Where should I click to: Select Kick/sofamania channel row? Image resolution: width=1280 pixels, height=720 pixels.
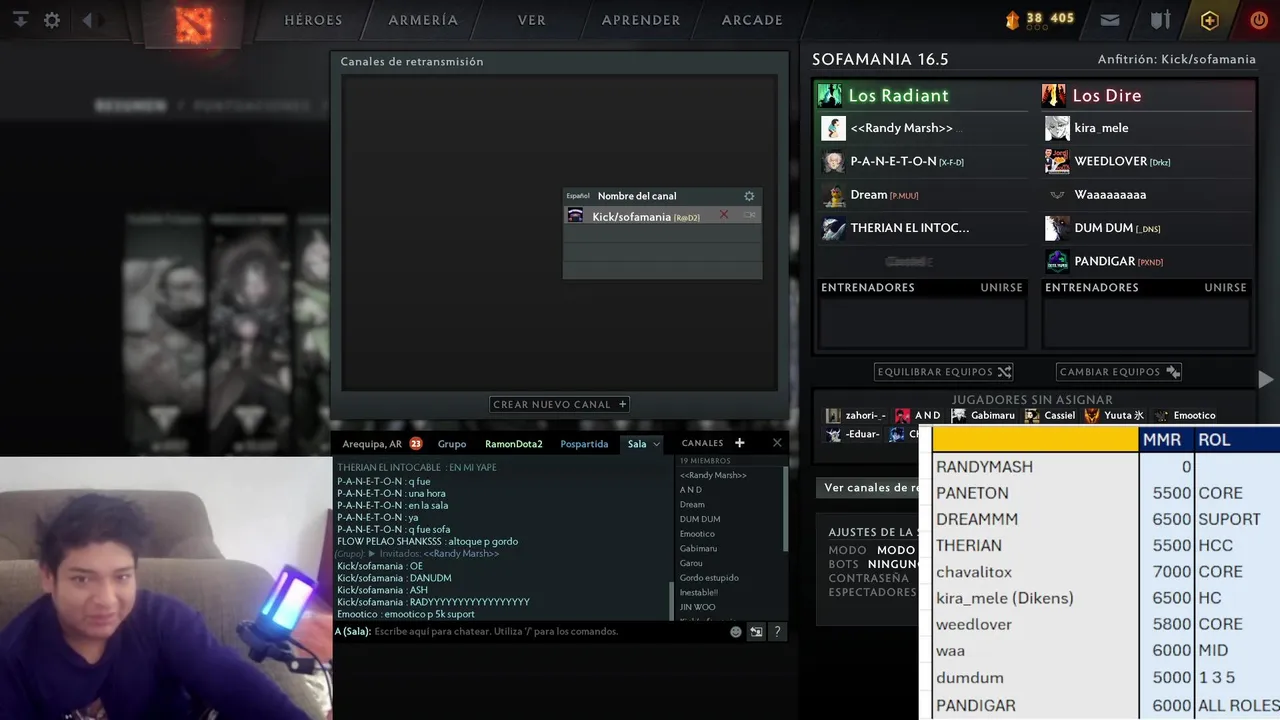coord(662,215)
